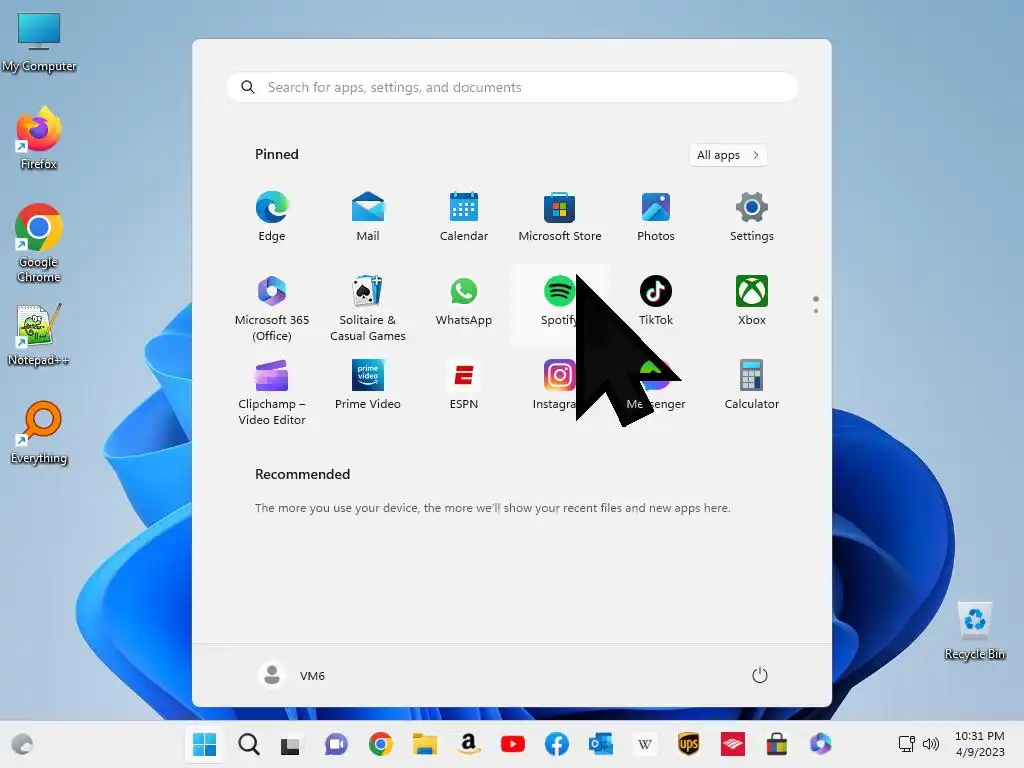Image resolution: width=1024 pixels, height=768 pixels.
Task: Open the Calendar app
Action: pos(464,217)
